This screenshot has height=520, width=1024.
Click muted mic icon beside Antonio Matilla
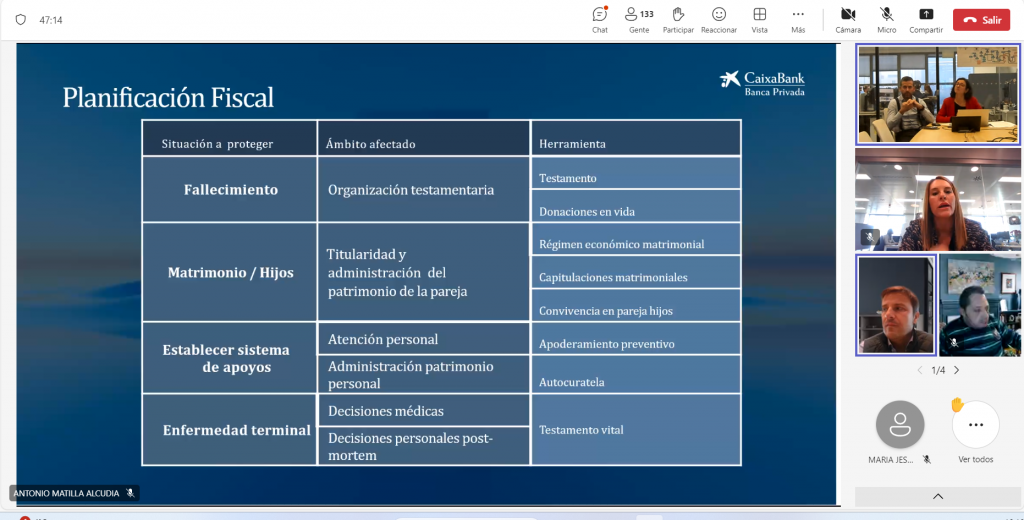[131, 493]
